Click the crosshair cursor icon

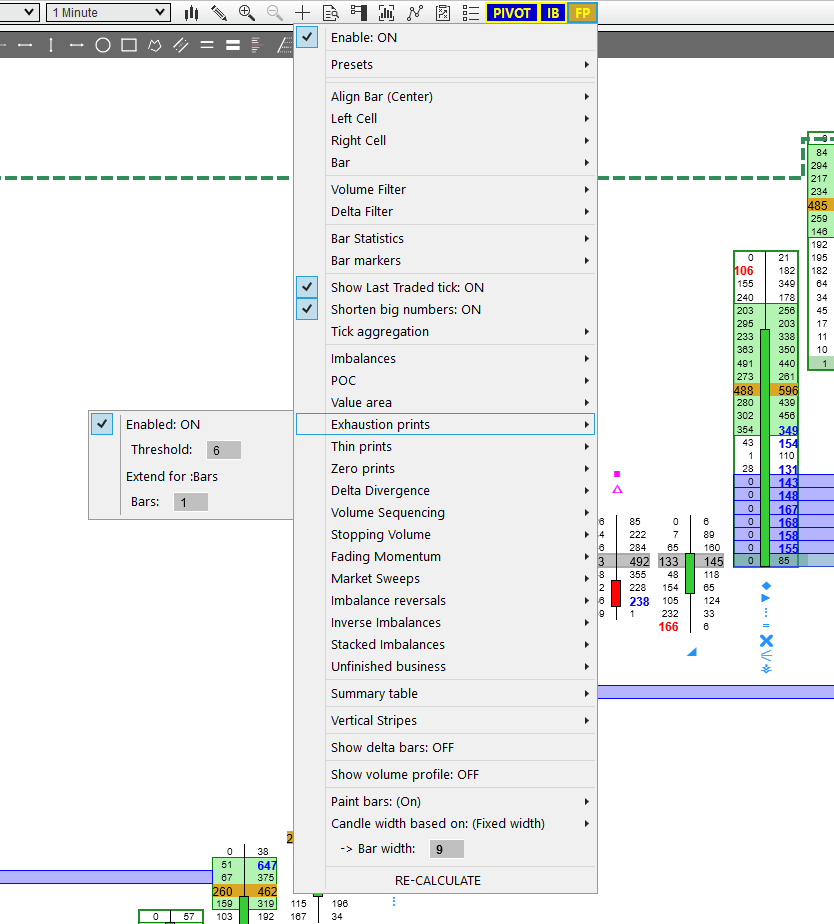click(x=303, y=13)
